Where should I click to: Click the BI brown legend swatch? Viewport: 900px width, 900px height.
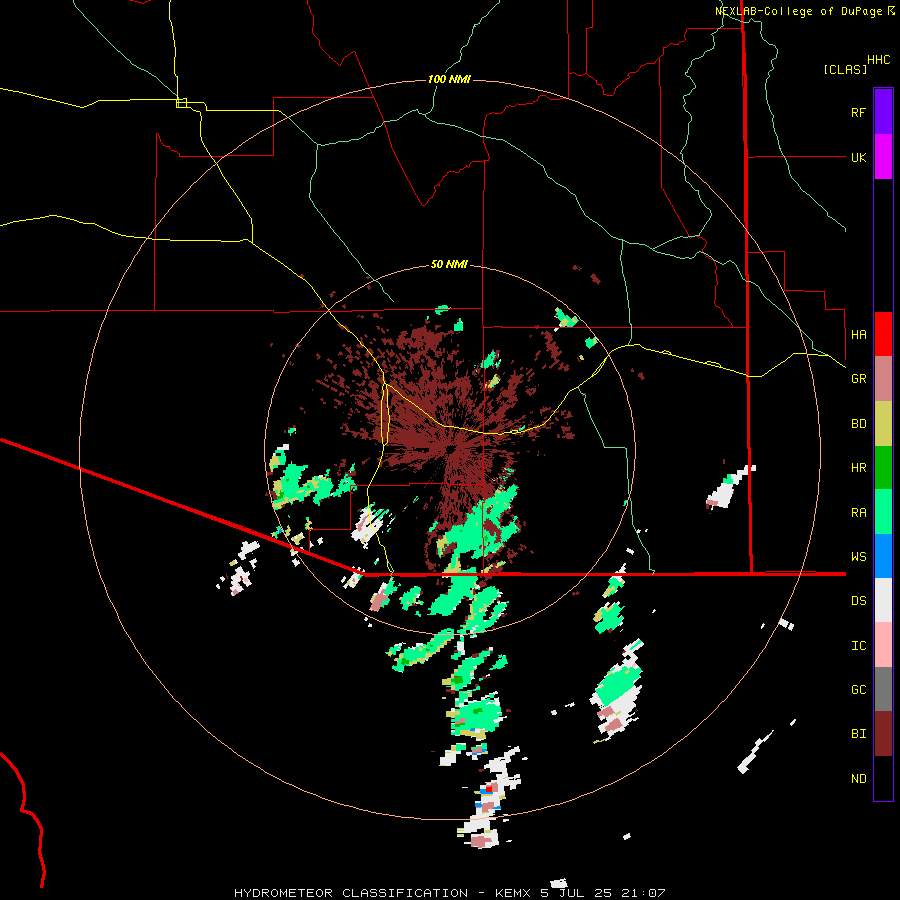(x=883, y=734)
